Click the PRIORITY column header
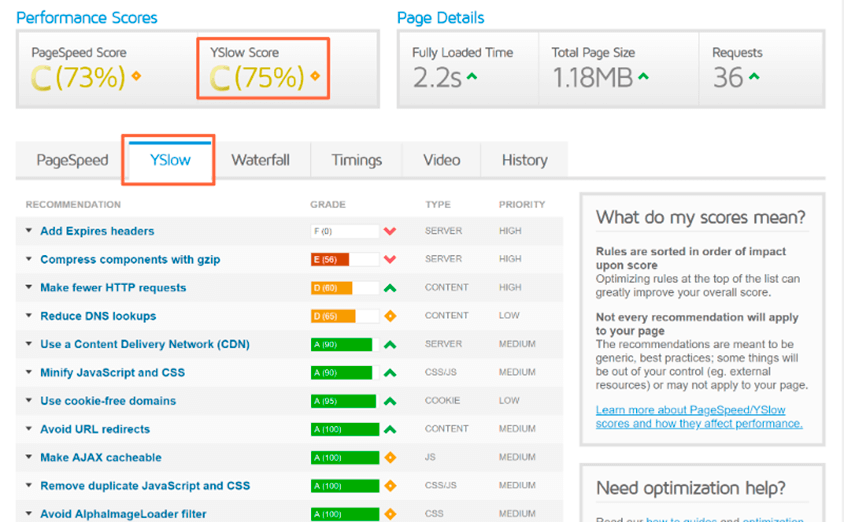This screenshot has height=522, width=844. tap(522, 204)
